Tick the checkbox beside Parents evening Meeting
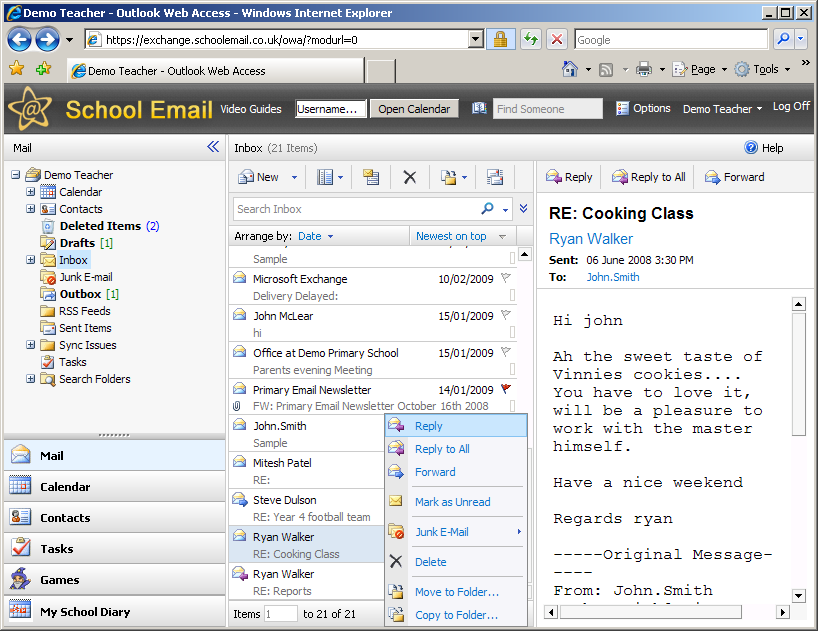 coord(512,369)
